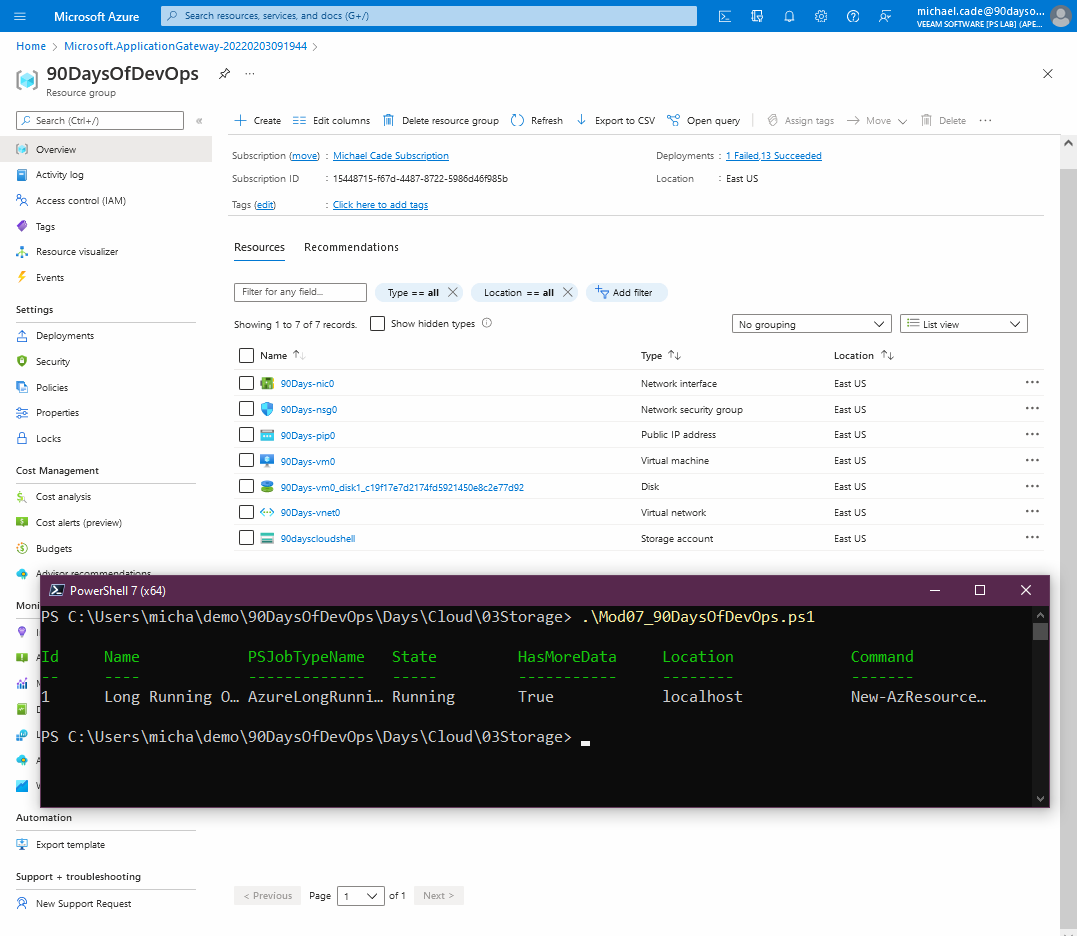
Task: Open more options for 90Days-vm0 row
Action: 1032,461
